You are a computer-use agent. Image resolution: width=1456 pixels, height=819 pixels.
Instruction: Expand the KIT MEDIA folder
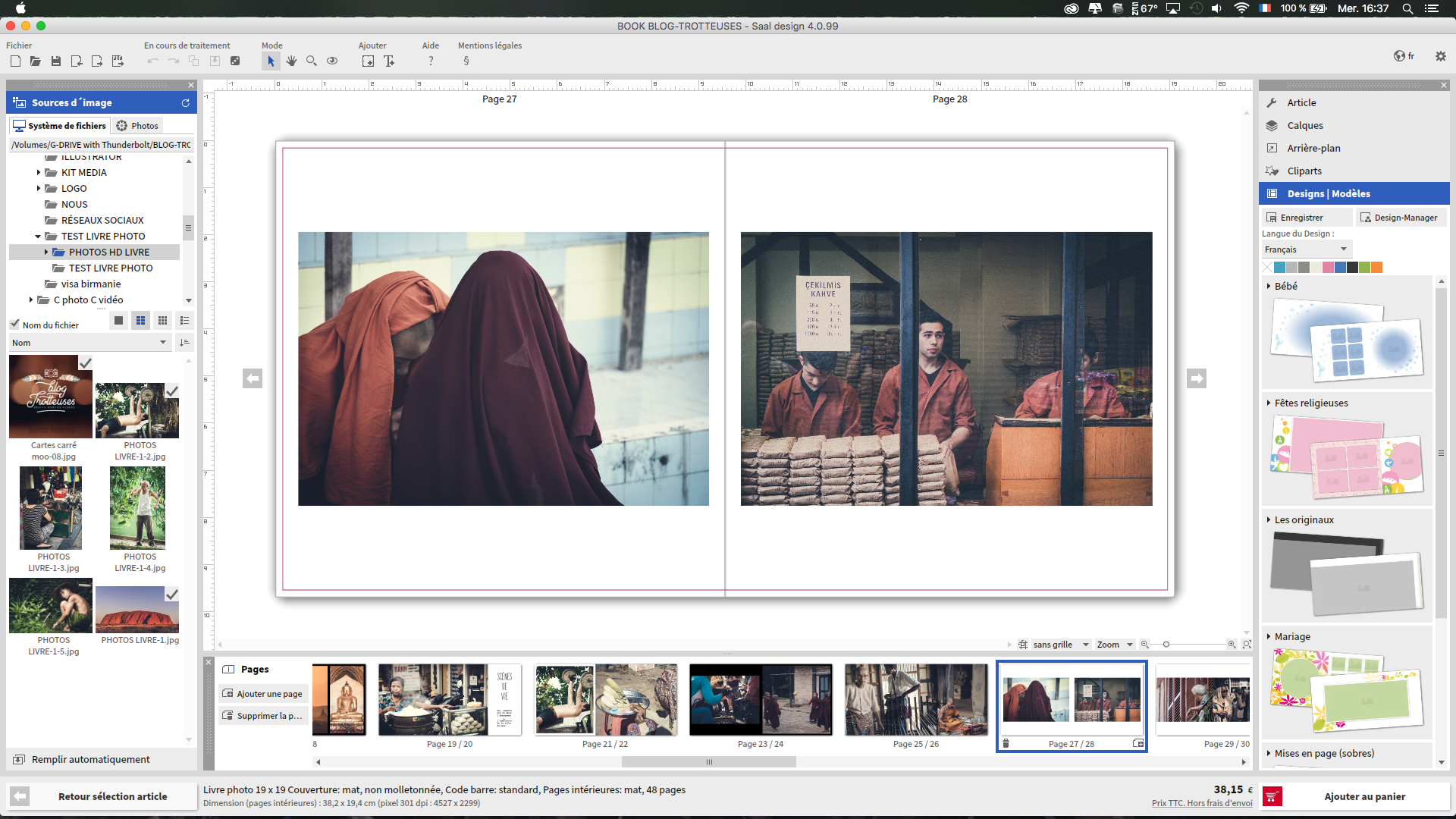pyautogui.click(x=39, y=173)
